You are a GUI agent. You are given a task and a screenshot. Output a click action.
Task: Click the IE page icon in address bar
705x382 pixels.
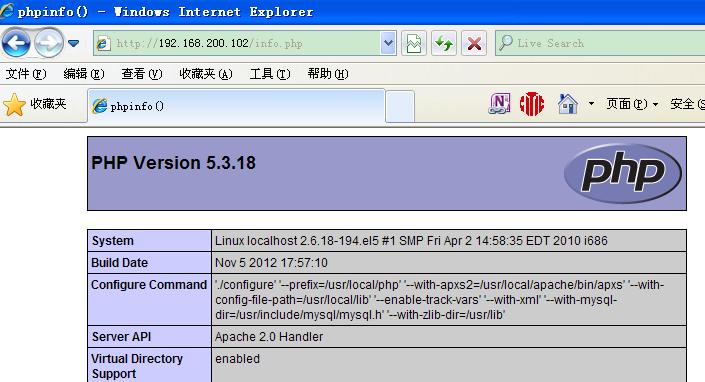point(103,44)
